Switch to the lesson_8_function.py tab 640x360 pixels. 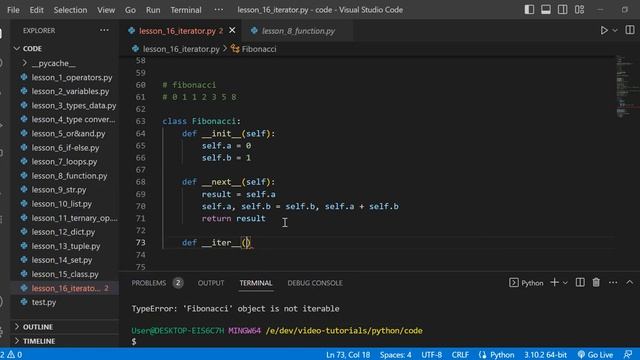click(x=298, y=31)
